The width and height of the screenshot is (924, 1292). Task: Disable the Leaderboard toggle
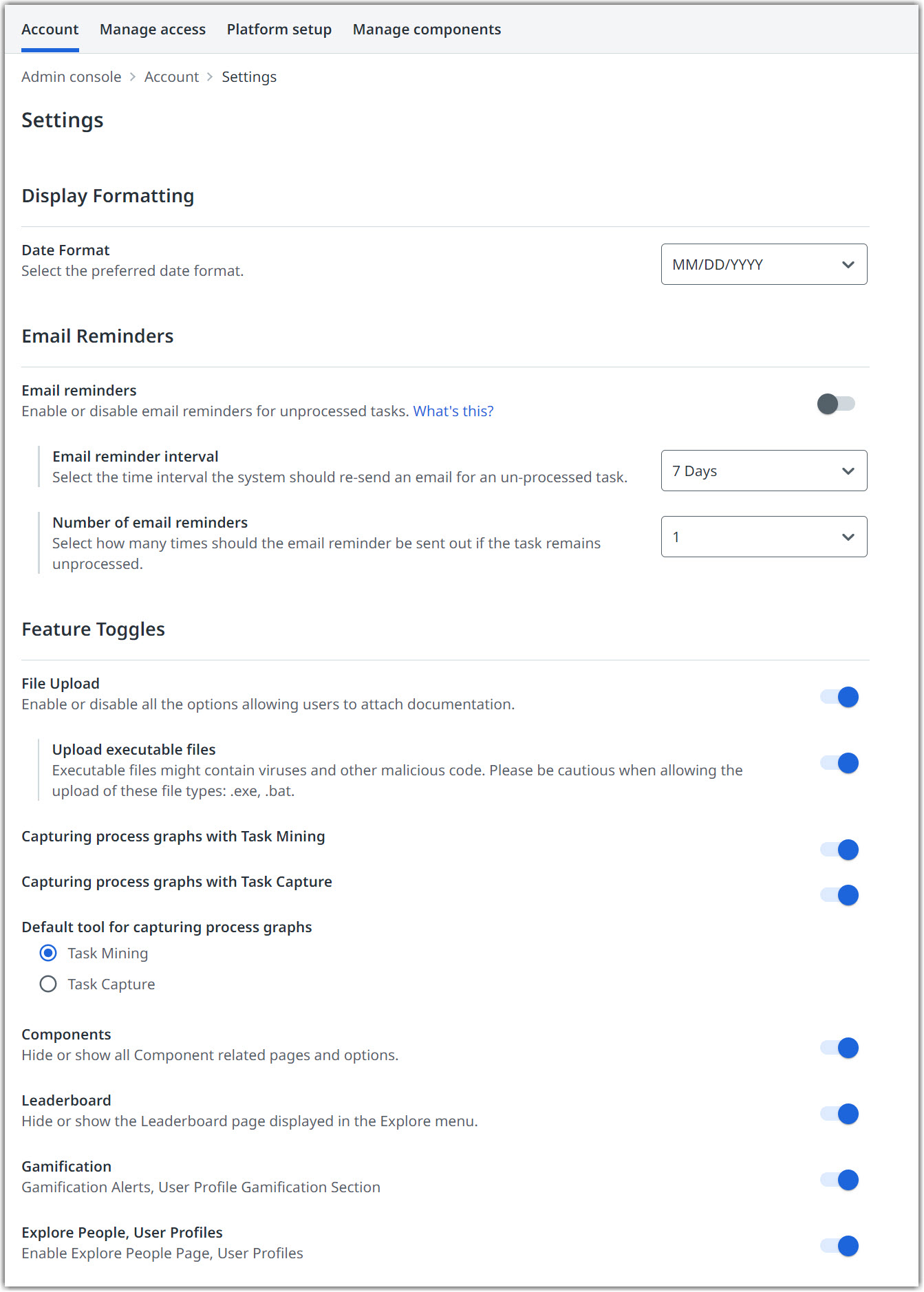(x=839, y=1114)
